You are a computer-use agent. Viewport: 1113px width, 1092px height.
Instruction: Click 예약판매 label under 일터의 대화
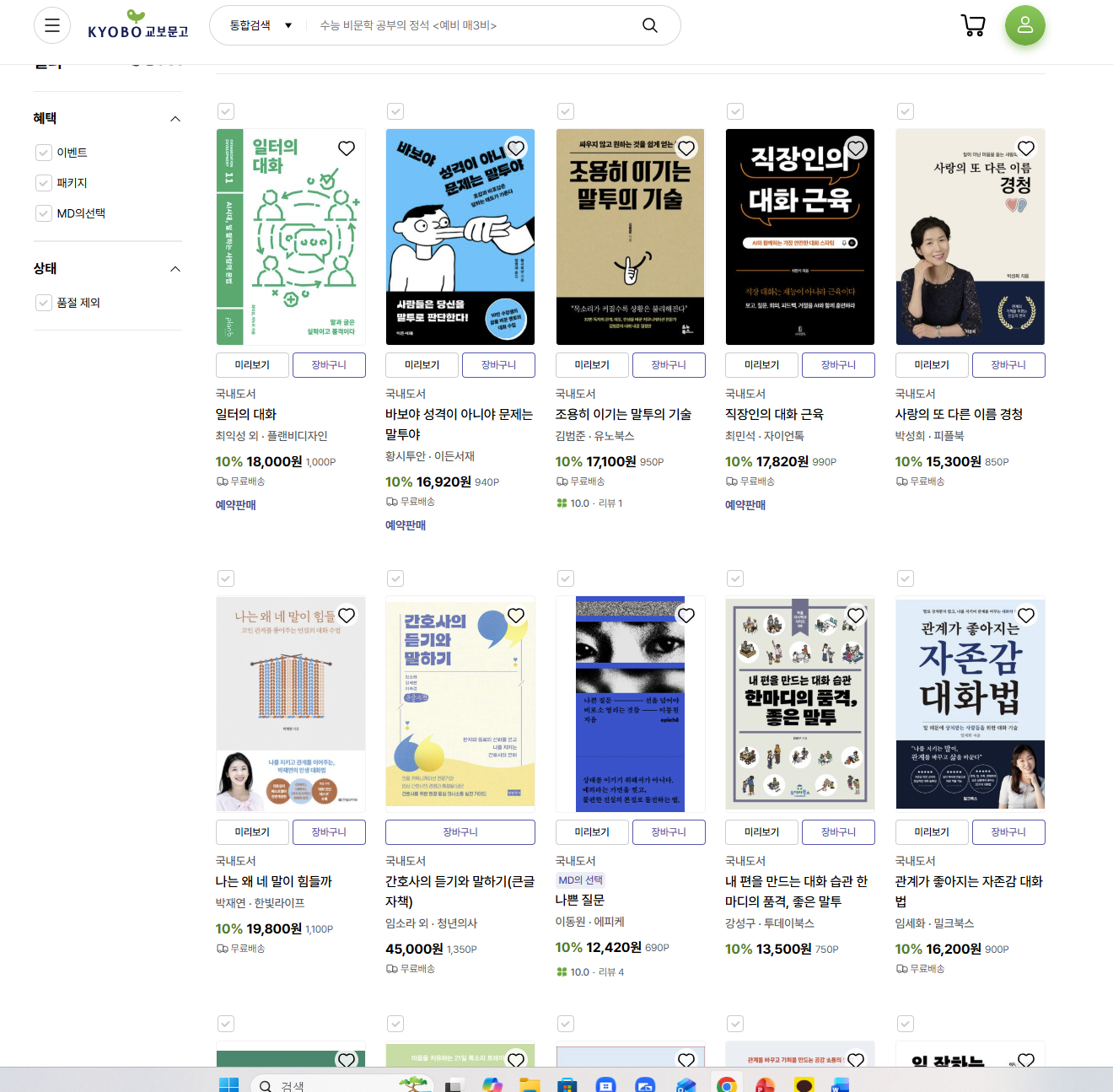236,505
